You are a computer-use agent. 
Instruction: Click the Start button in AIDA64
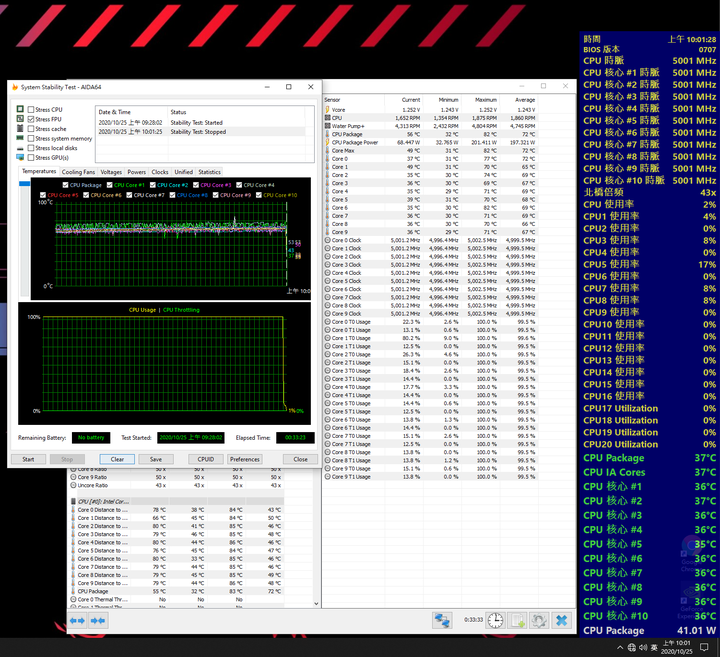click(28, 459)
